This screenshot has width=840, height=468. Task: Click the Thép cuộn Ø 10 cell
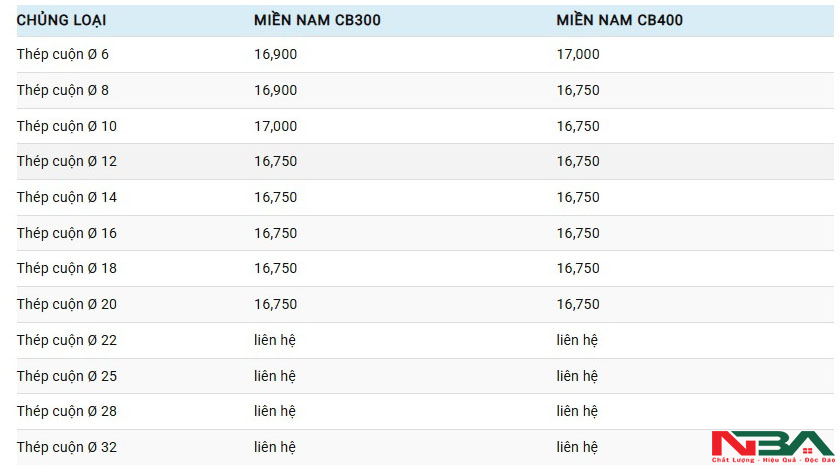(67, 126)
